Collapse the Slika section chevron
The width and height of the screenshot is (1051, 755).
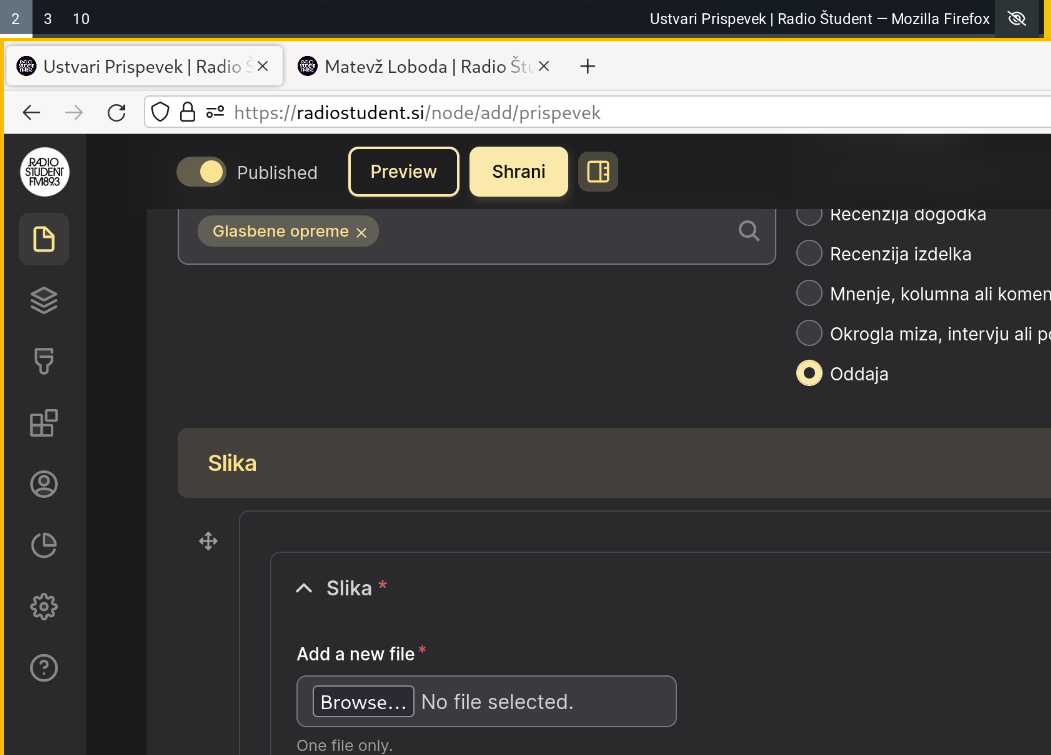(304, 589)
